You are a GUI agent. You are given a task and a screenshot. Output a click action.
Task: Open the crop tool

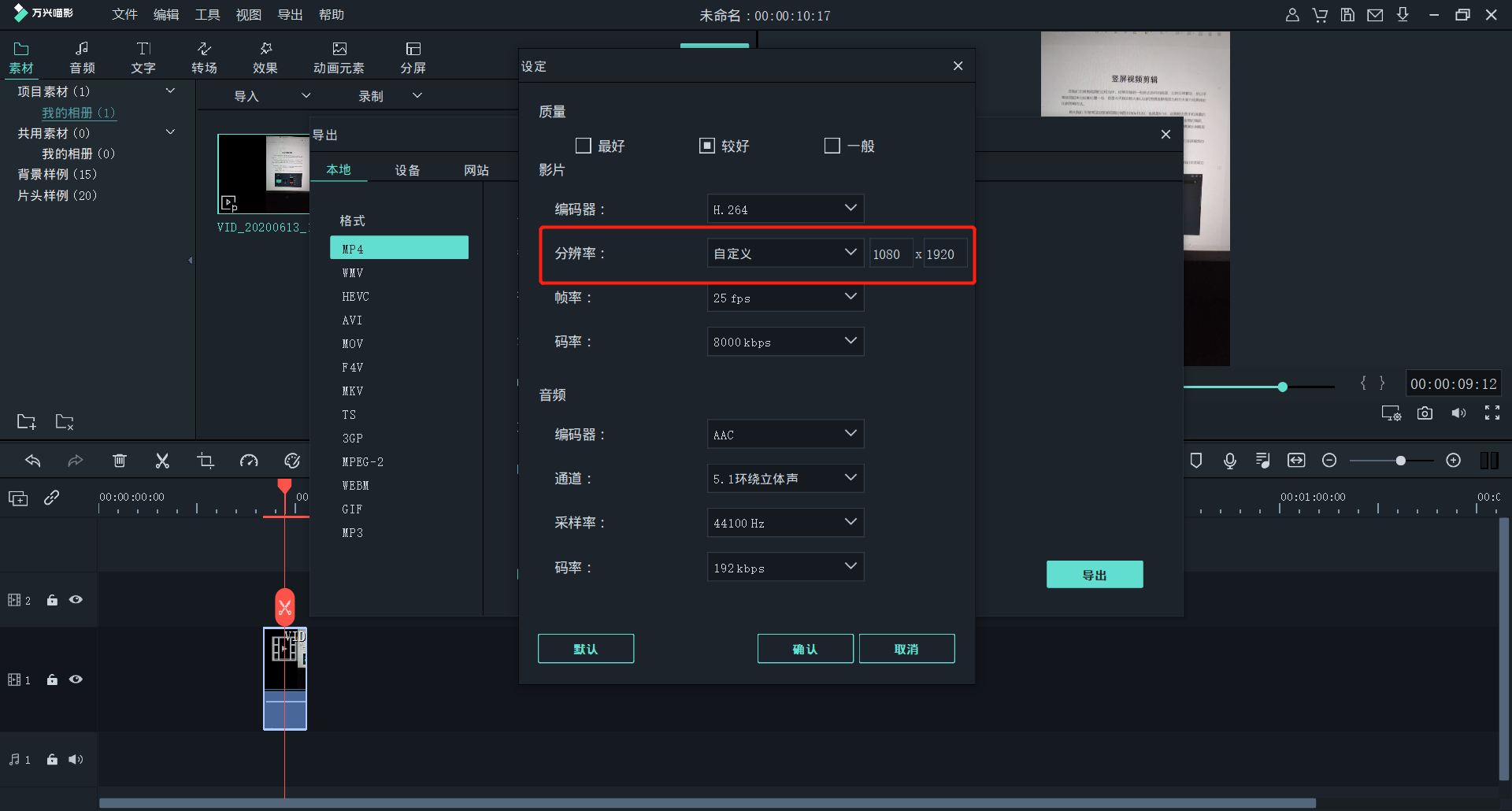(206, 461)
